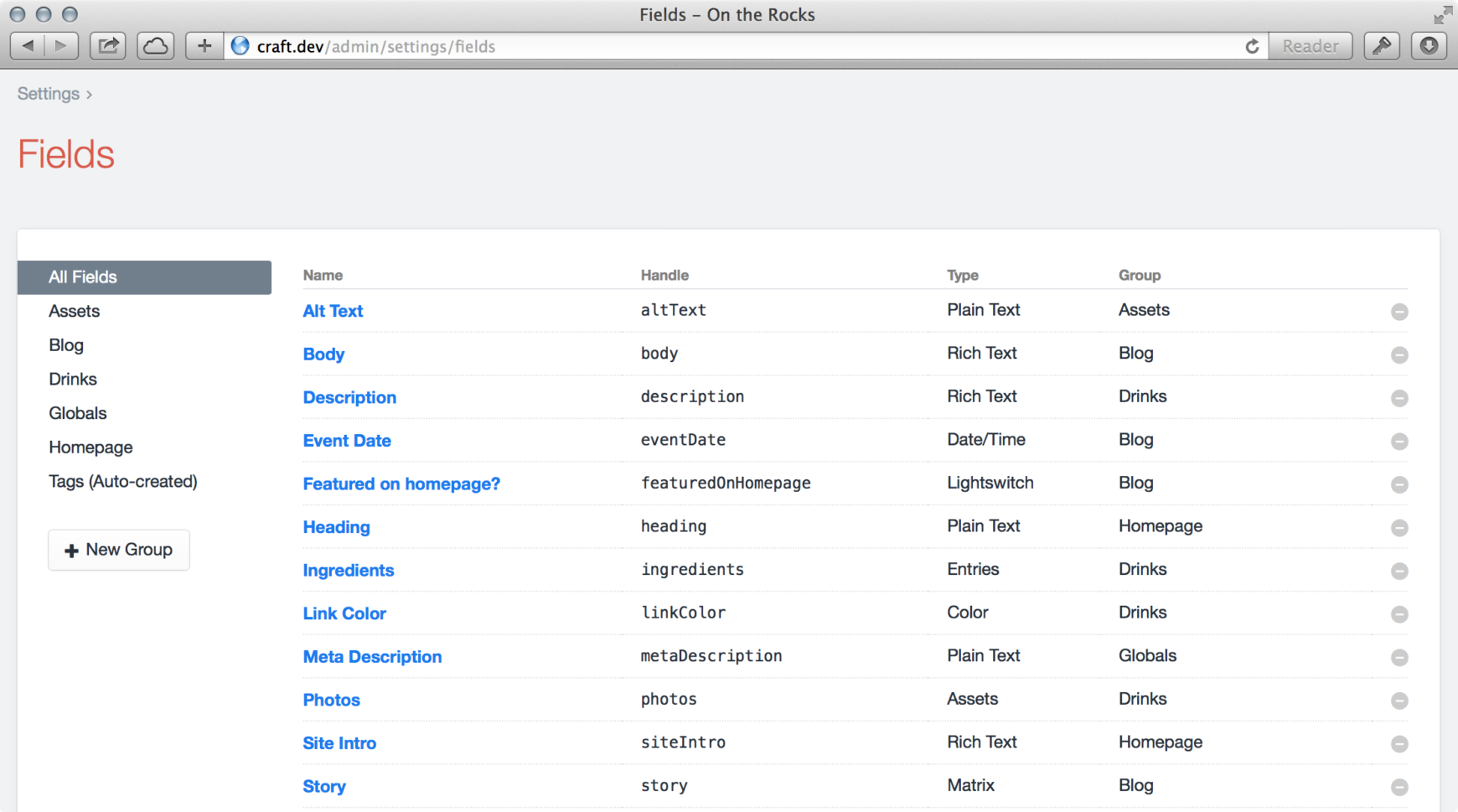This screenshot has width=1458, height=812.
Task: Open the Photos field
Action: pyautogui.click(x=332, y=700)
